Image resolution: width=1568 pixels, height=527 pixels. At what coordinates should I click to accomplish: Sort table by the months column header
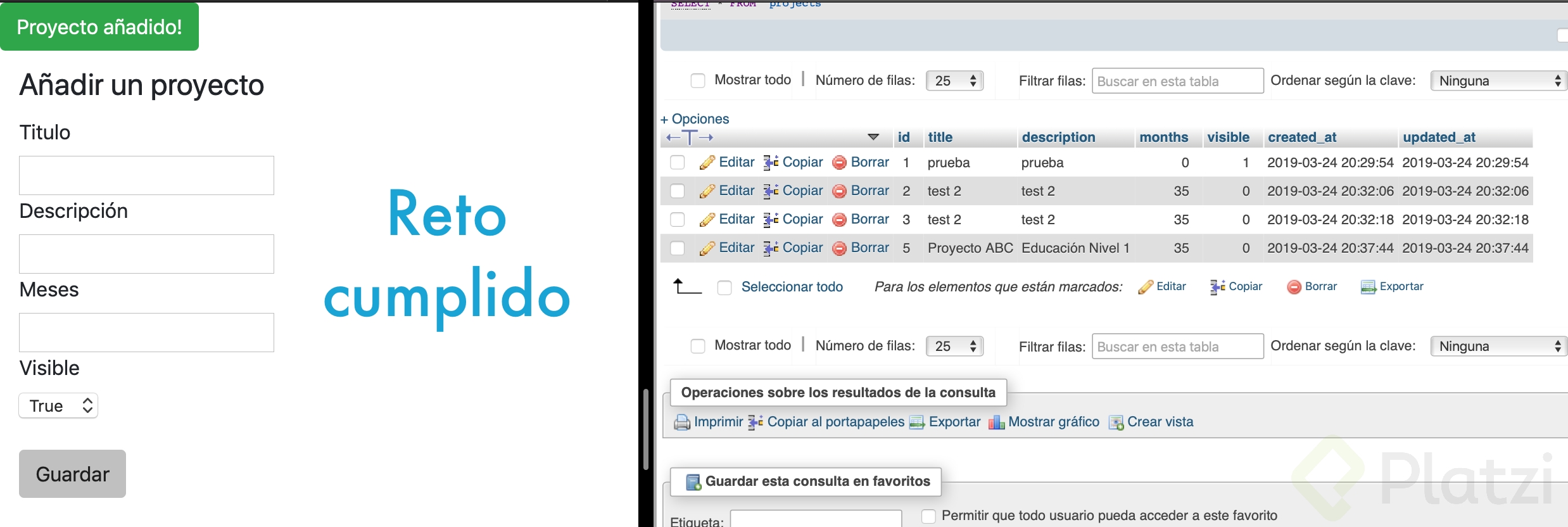pos(1164,137)
